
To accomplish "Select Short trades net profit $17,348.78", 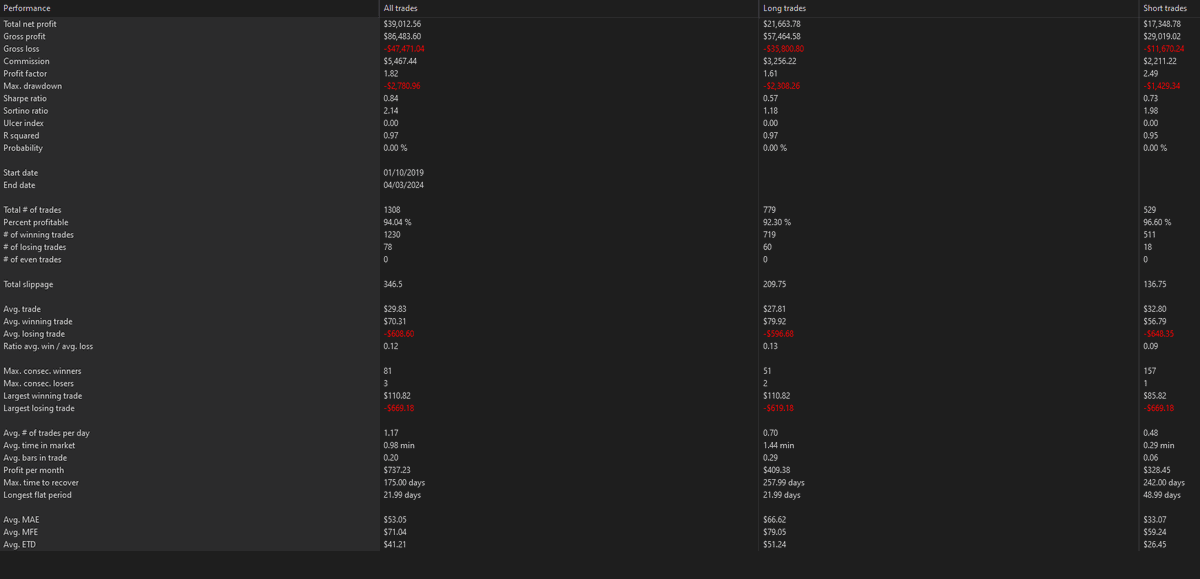I will point(1162,23).
